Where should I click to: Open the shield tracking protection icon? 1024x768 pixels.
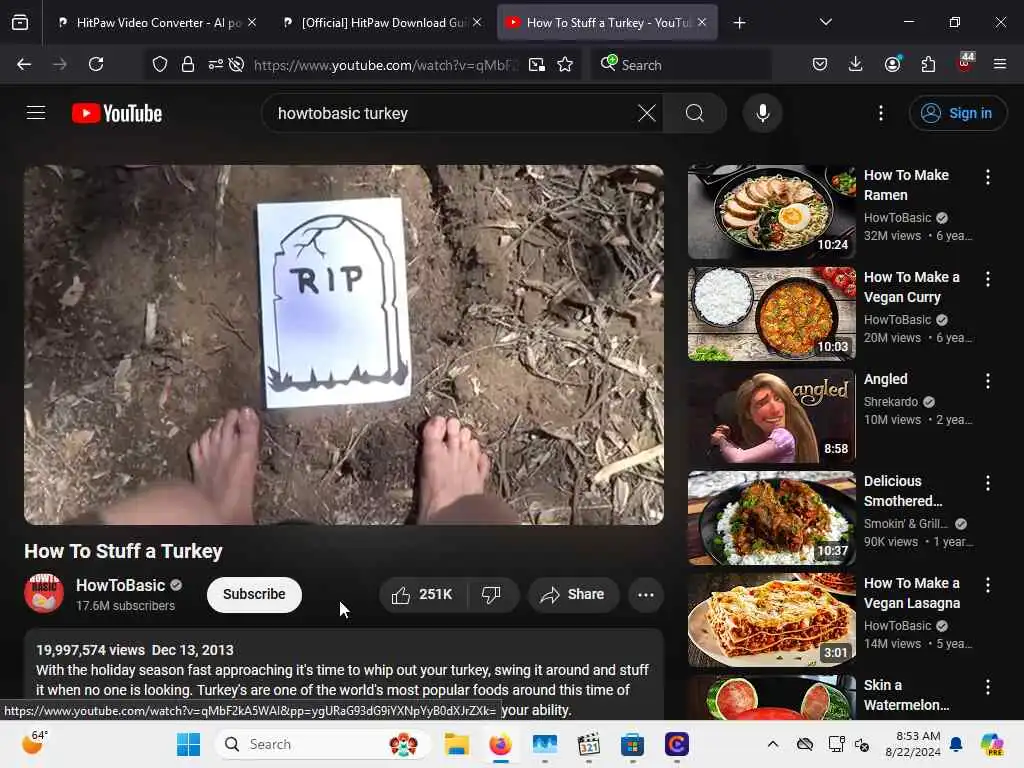[160, 64]
